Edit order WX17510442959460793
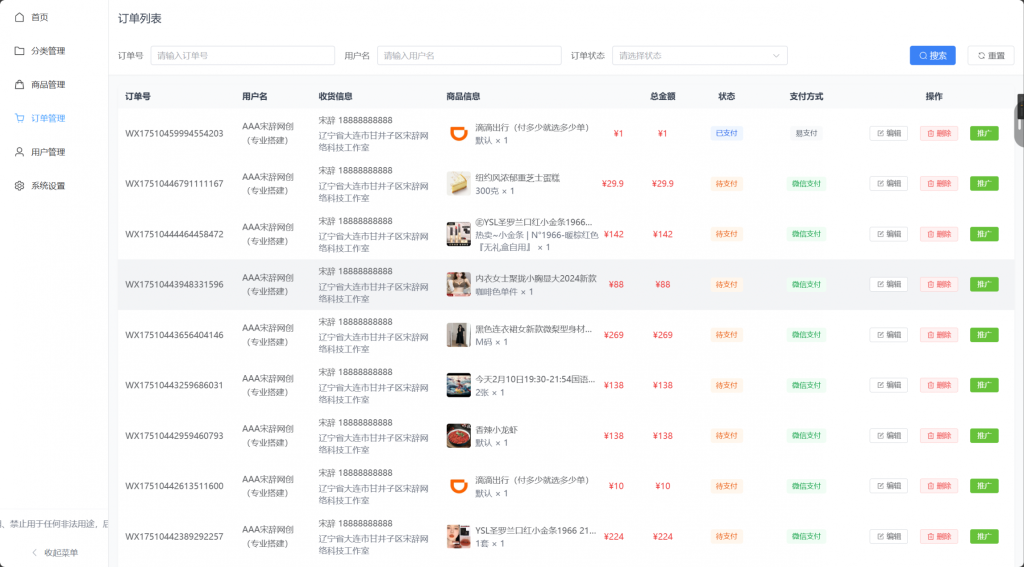This screenshot has width=1024, height=567. coord(888,436)
